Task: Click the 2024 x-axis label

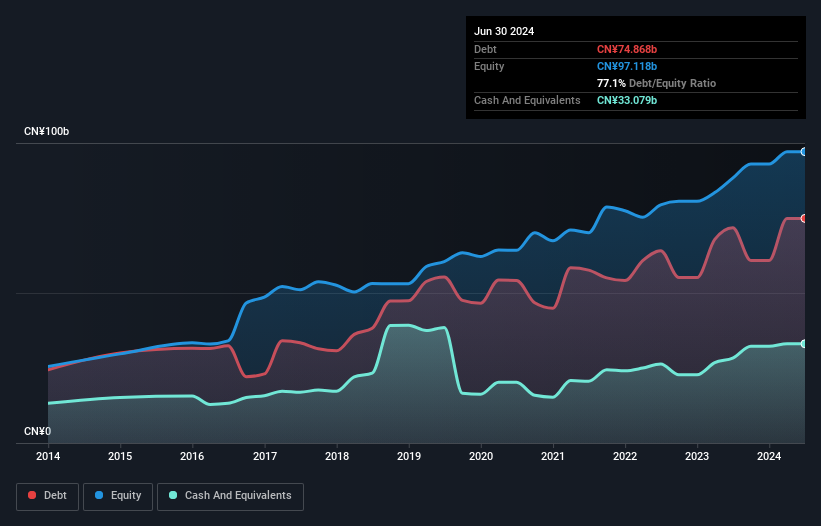Action: tap(769, 456)
